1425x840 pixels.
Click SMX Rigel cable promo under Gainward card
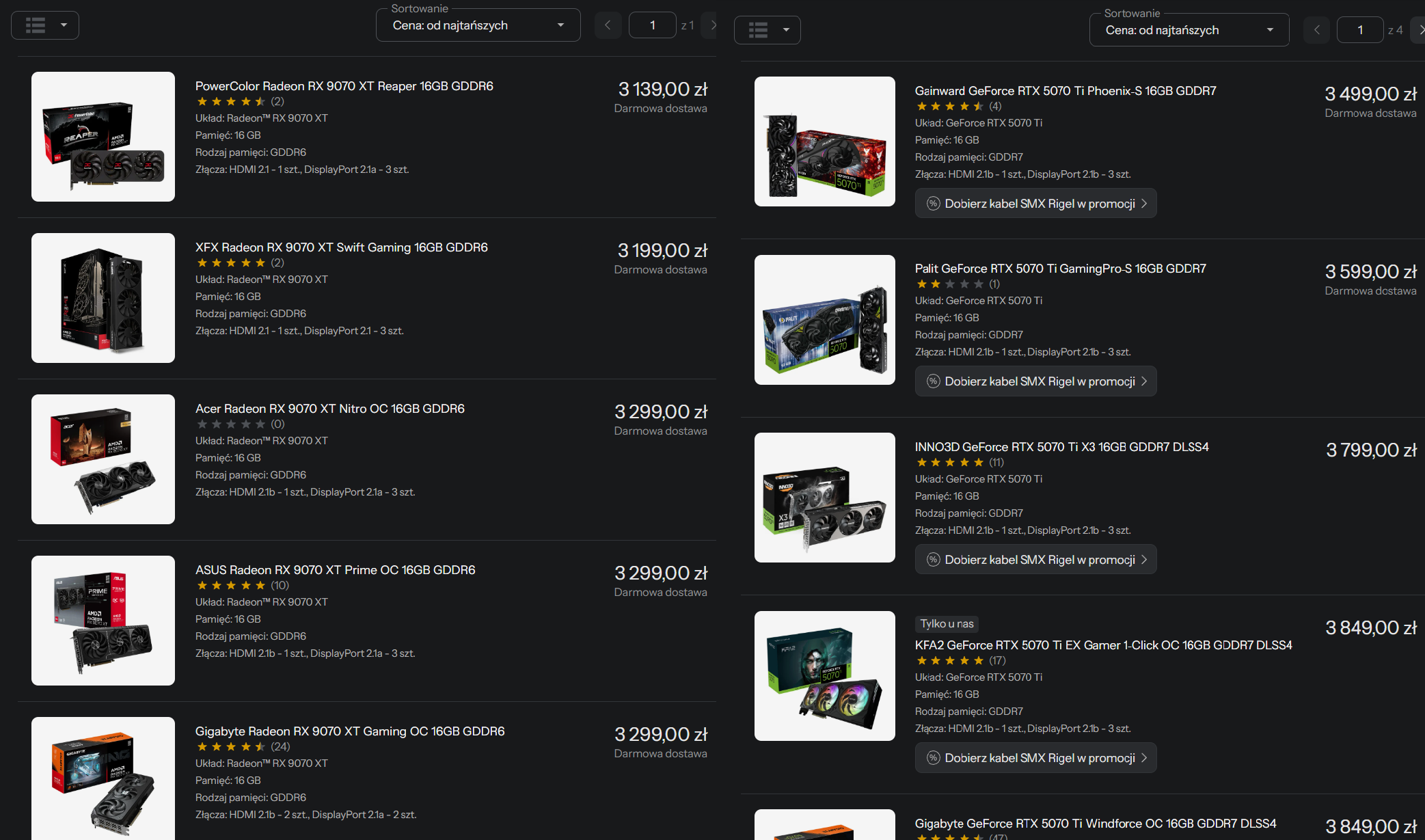[x=1036, y=204]
